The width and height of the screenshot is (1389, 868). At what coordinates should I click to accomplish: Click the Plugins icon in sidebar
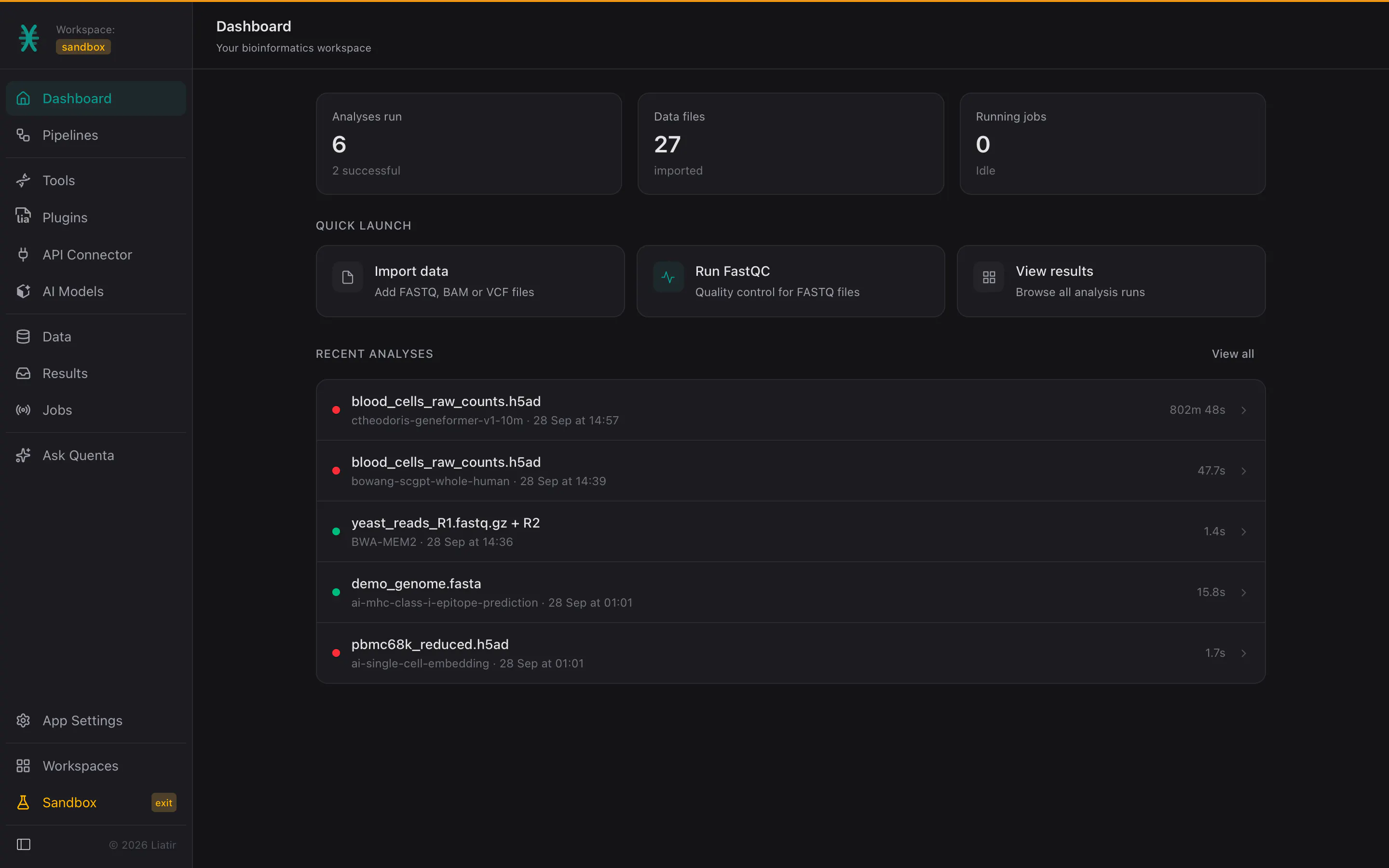point(23,216)
